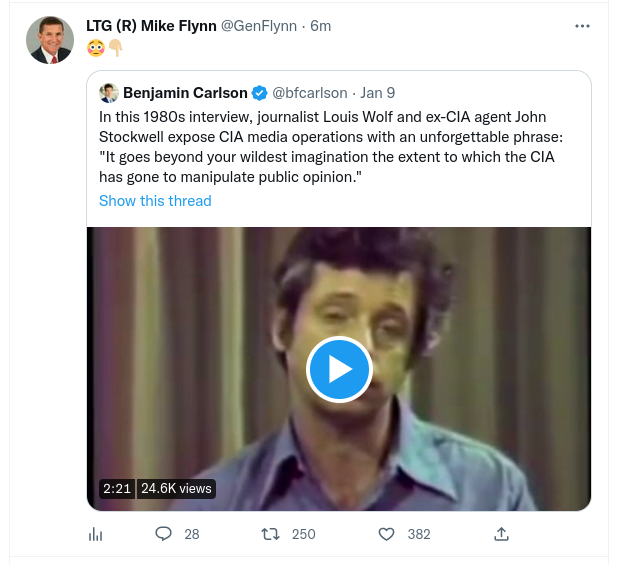
Task: Click the @bfcarlson handle
Action: [x=310, y=93]
